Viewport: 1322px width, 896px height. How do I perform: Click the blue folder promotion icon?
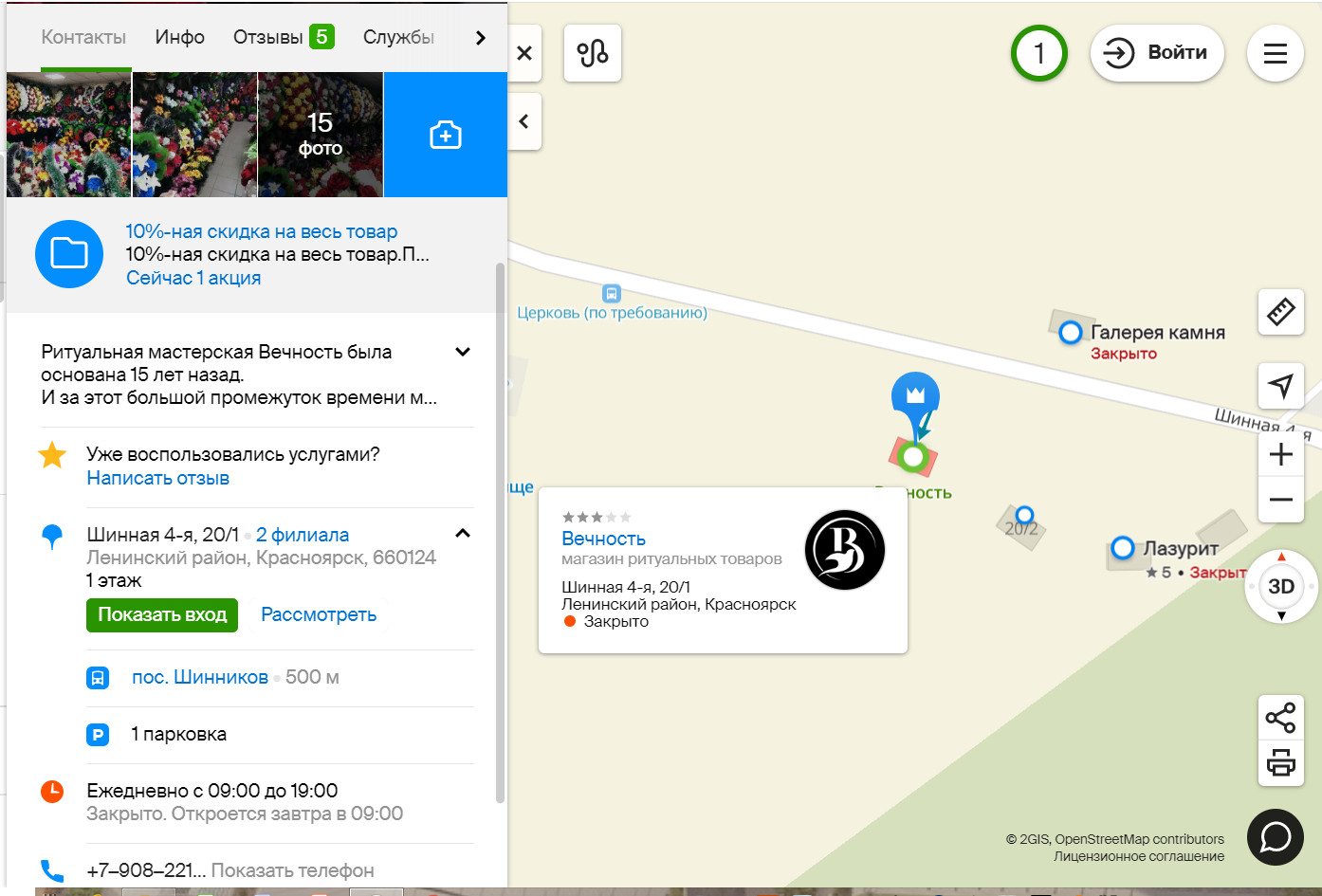click(x=69, y=254)
